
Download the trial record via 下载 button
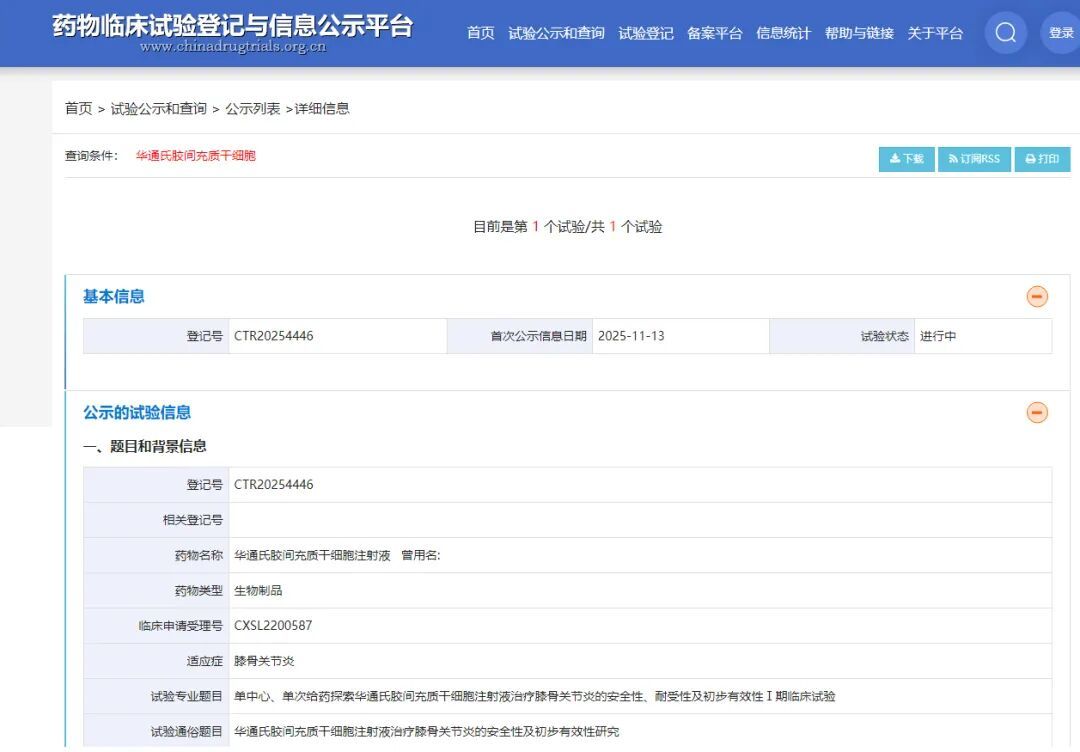click(906, 159)
